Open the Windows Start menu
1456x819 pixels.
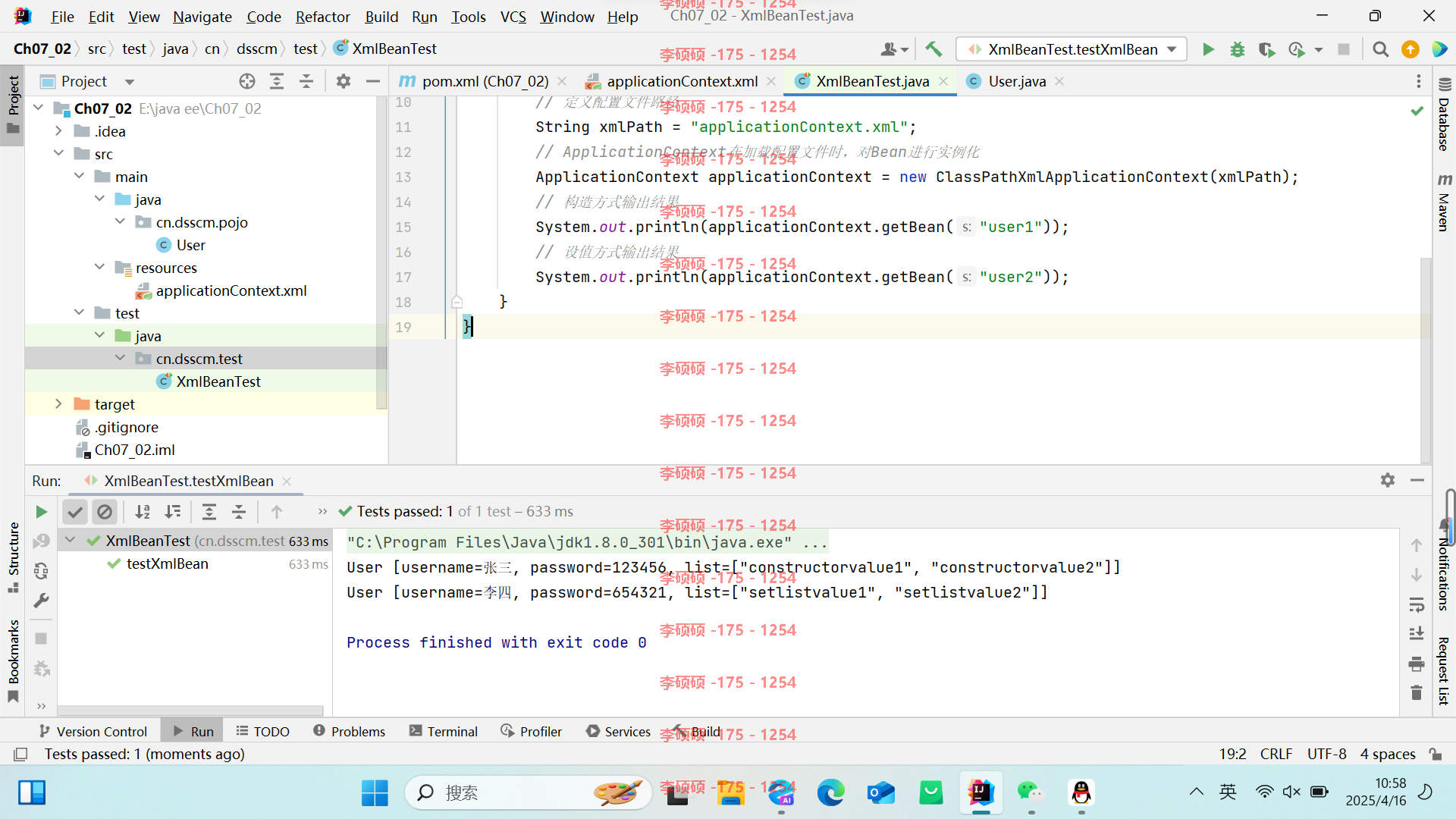point(375,792)
